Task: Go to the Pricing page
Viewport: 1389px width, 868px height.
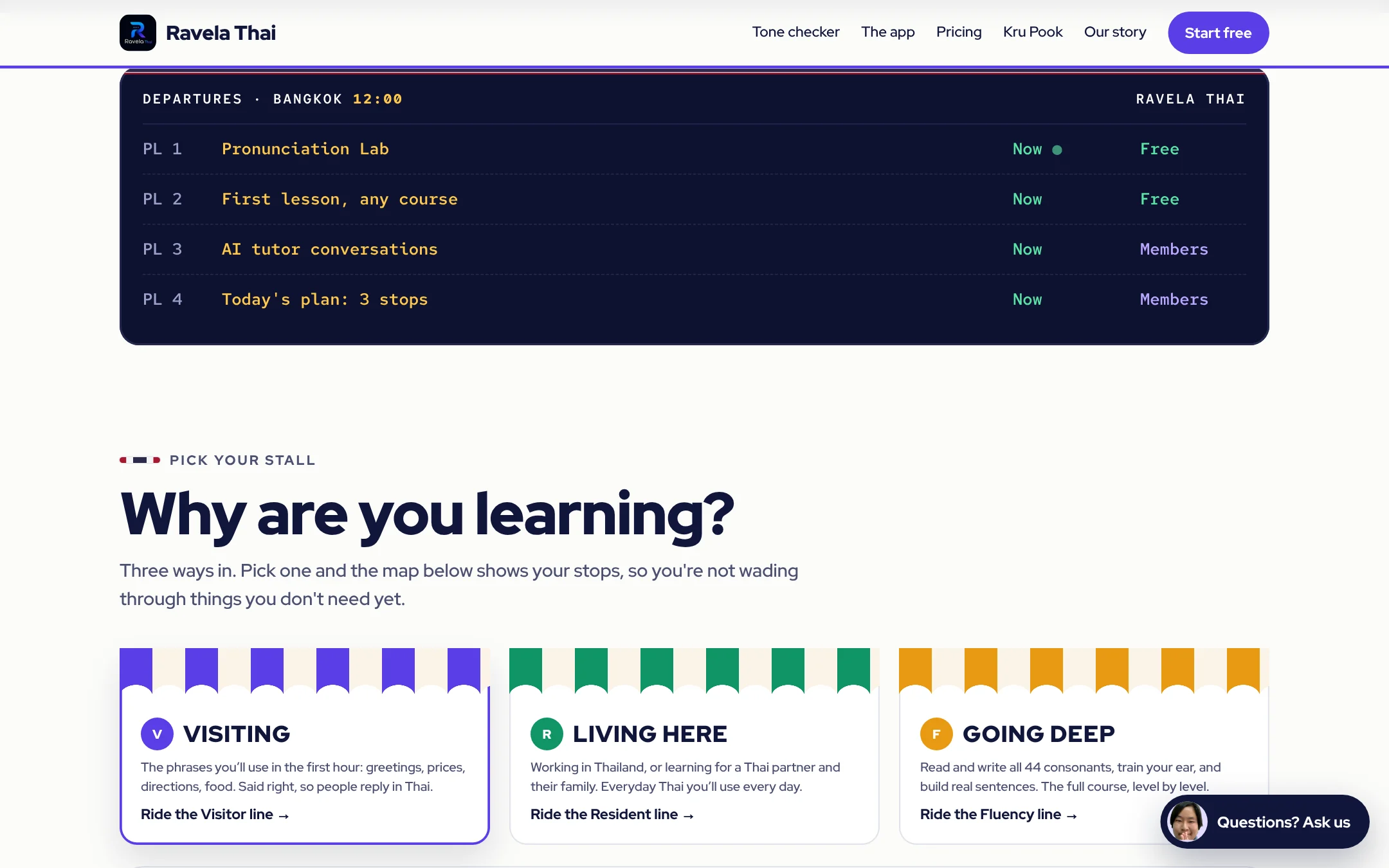Action: pyautogui.click(x=959, y=32)
